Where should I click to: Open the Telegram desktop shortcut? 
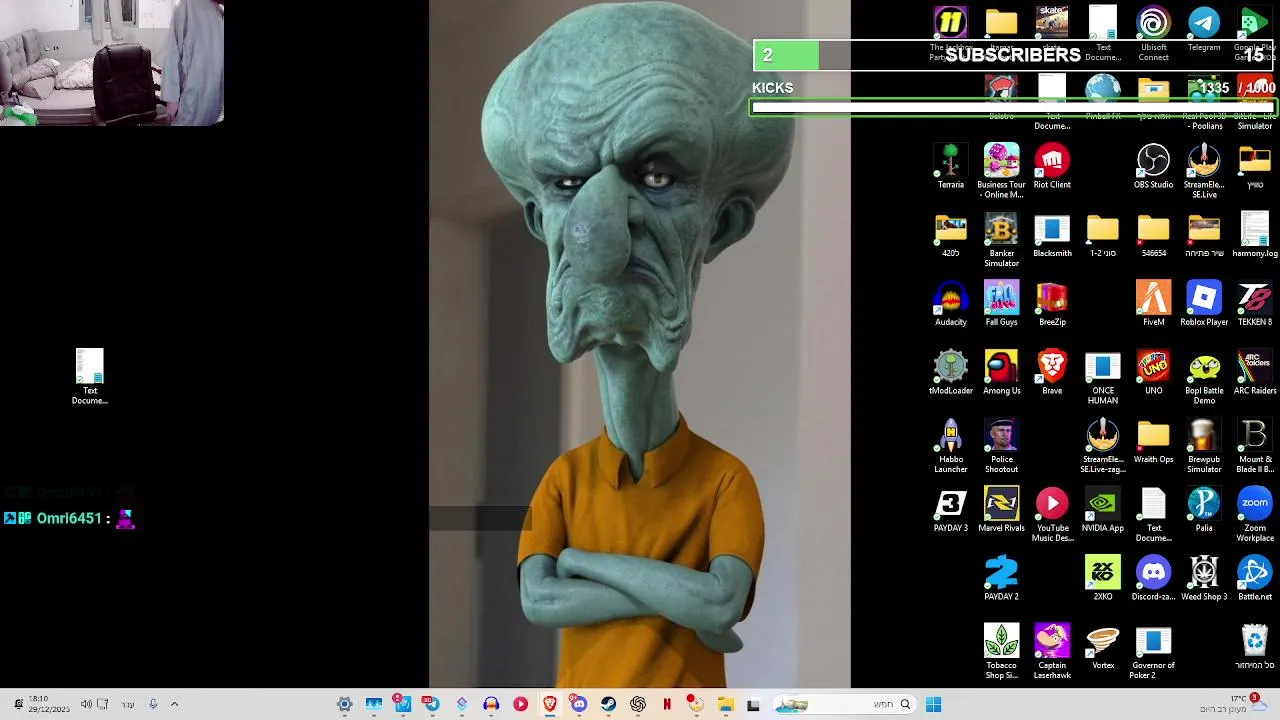point(1204,29)
